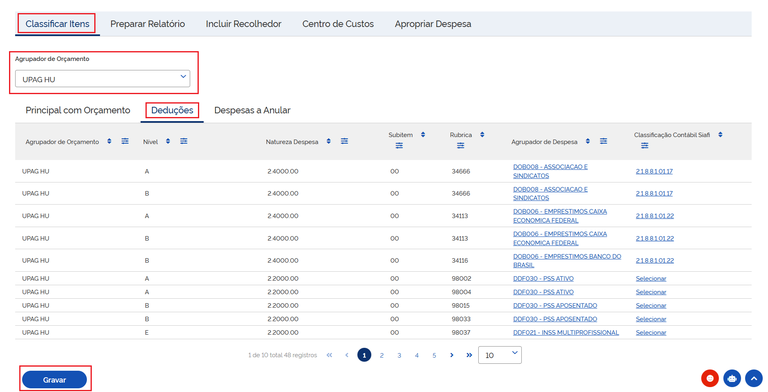768x392 pixels.
Task: Click the red round face icon button
Action: (x=710, y=378)
